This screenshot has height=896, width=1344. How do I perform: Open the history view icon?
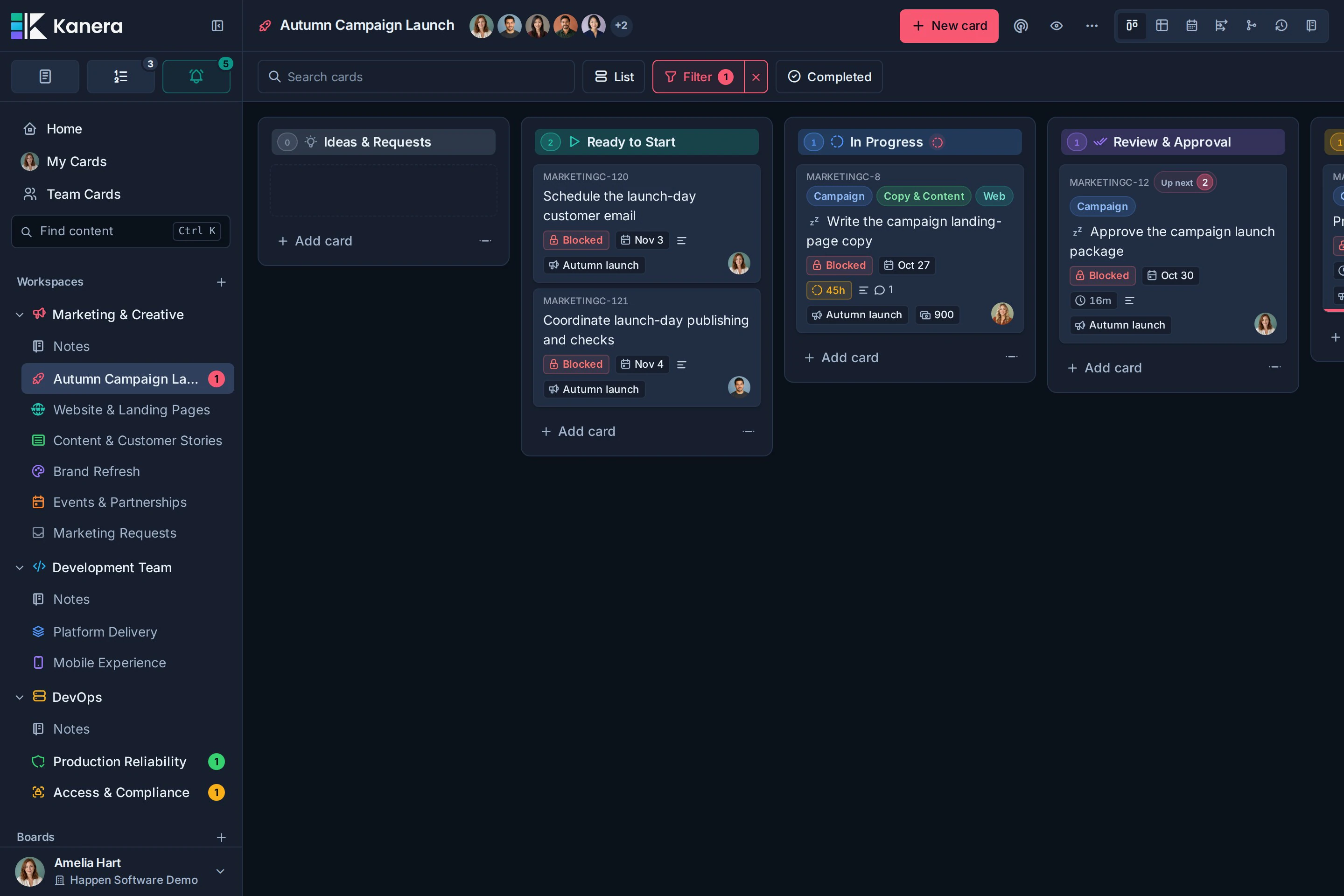click(x=1281, y=26)
